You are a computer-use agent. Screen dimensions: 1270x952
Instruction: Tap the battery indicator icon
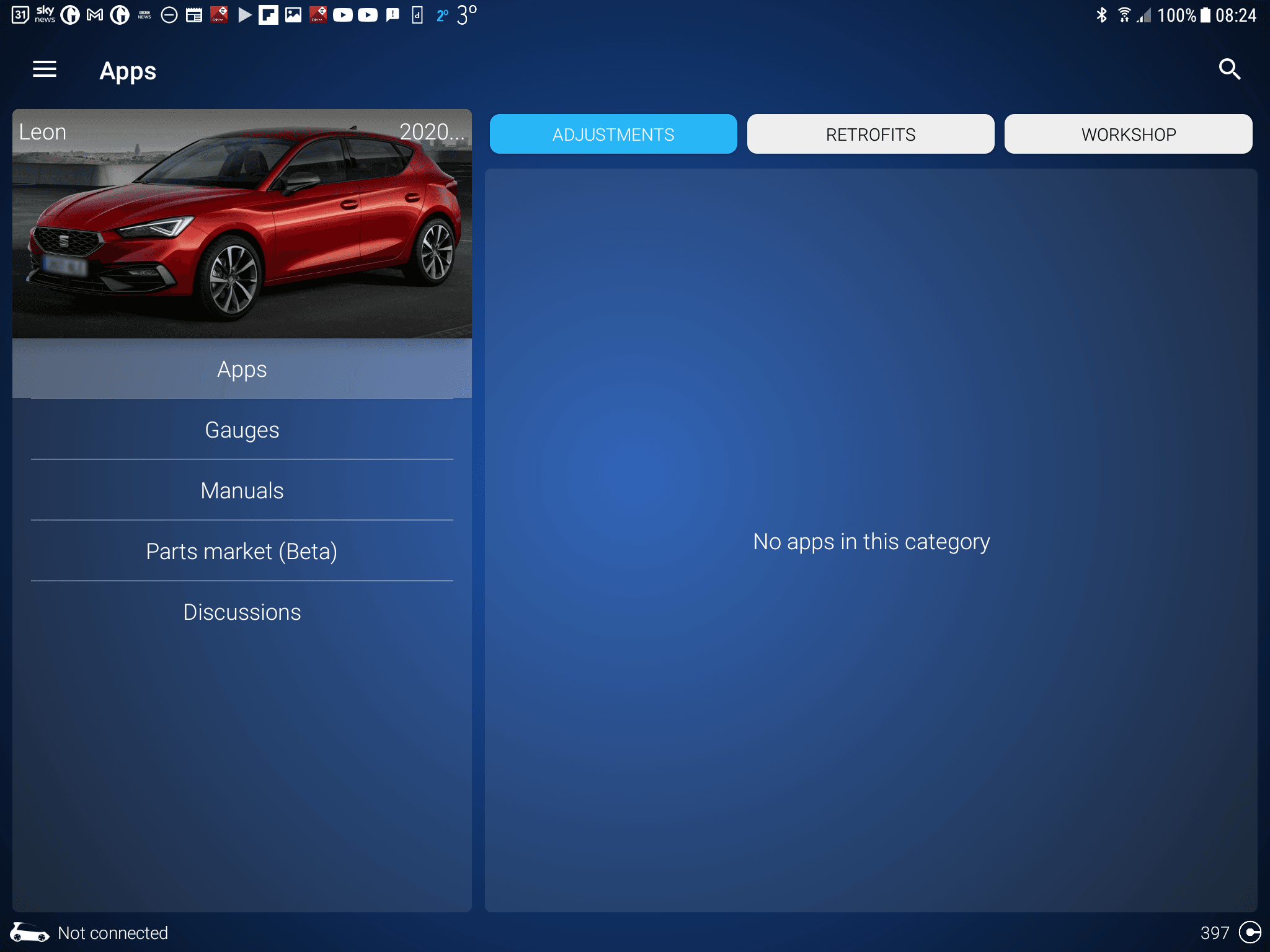coord(1206,15)
